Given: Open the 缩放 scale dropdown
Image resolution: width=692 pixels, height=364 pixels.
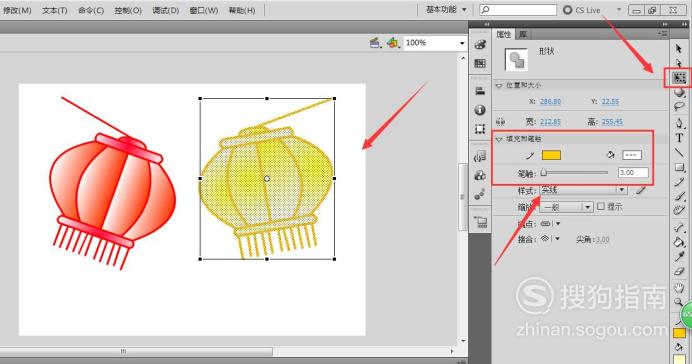Looking at the screenshot, I should pos(566,207).
